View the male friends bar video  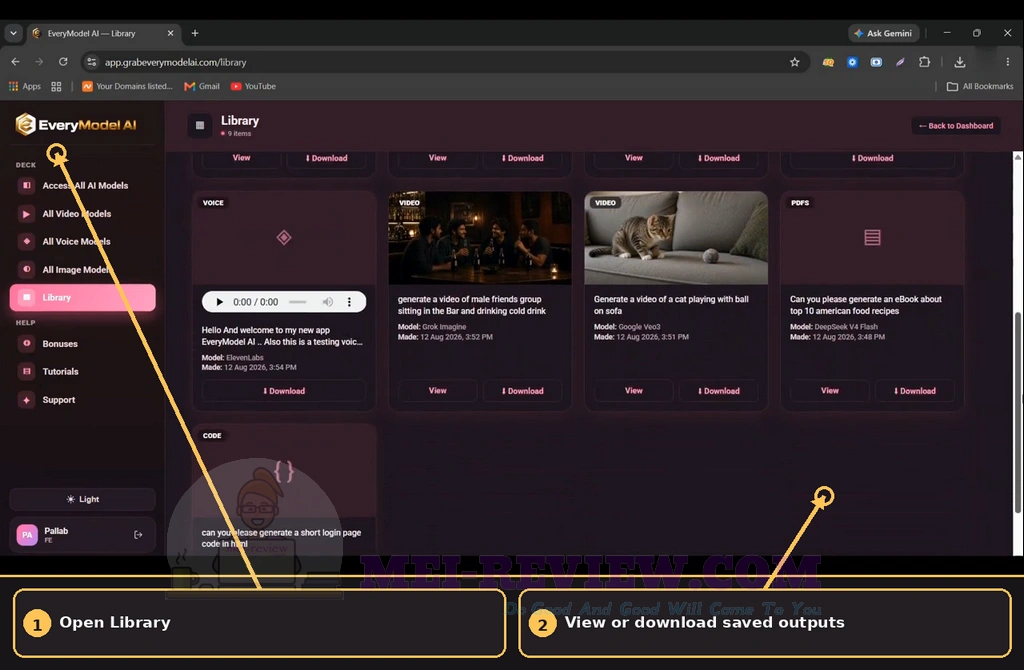(x=438, y=391)
